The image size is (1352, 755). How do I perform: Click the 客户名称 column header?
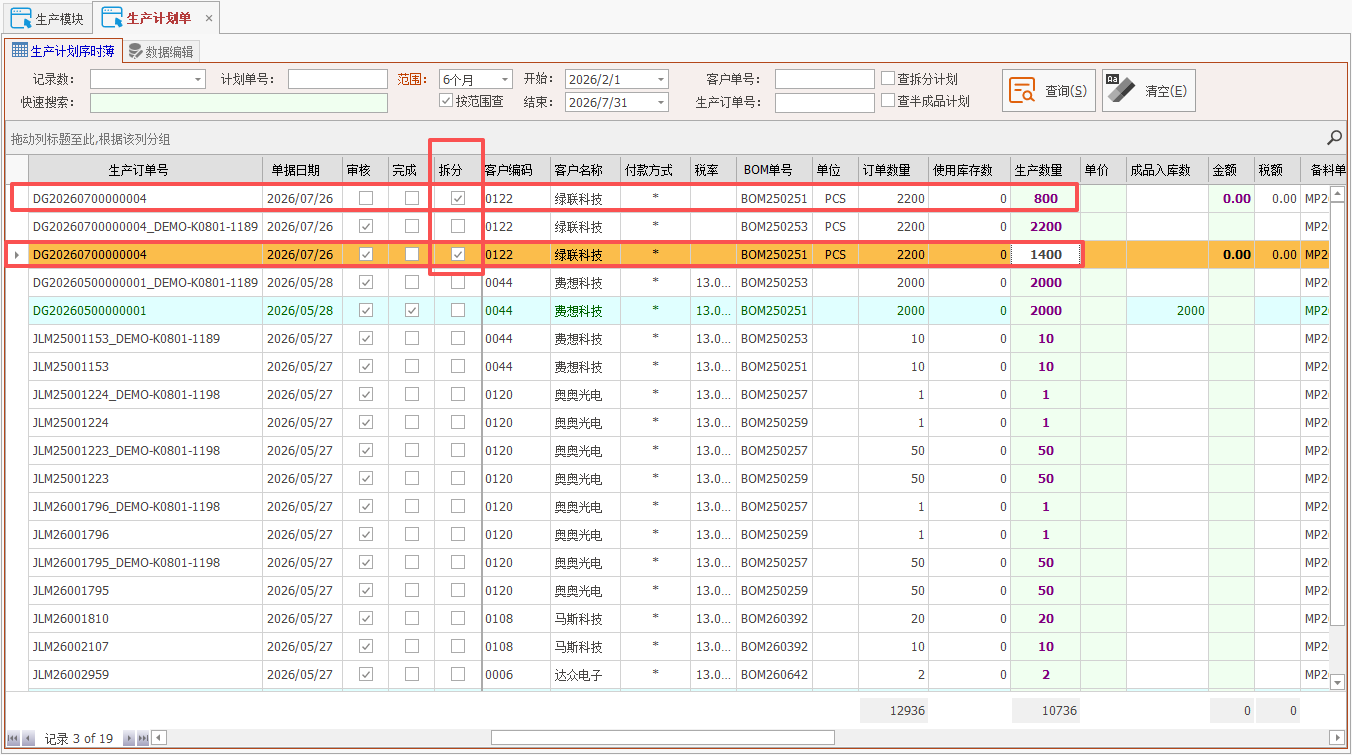tap(585, 170)
